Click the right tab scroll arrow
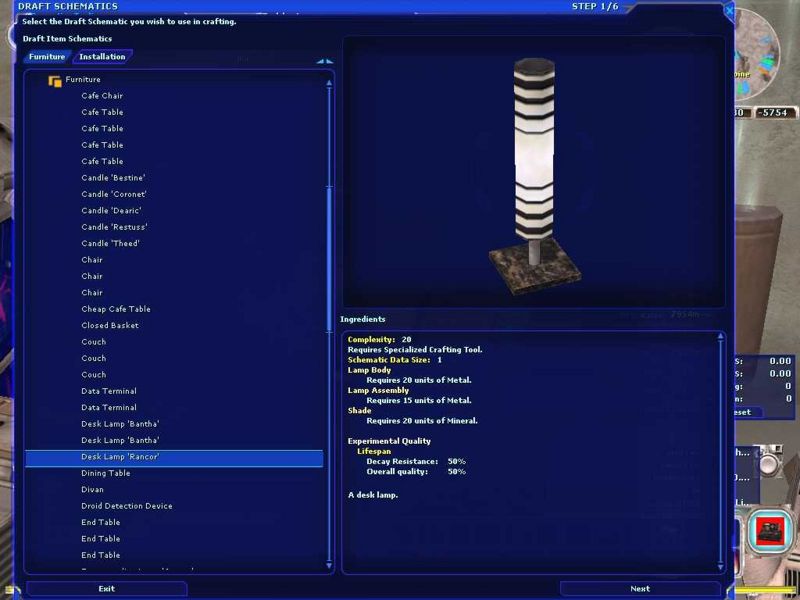 (330, 61)
